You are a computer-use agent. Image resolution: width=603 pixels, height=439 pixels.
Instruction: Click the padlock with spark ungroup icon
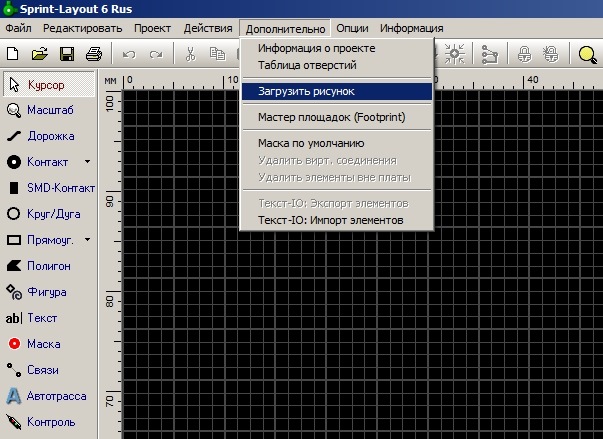point(551,54)
